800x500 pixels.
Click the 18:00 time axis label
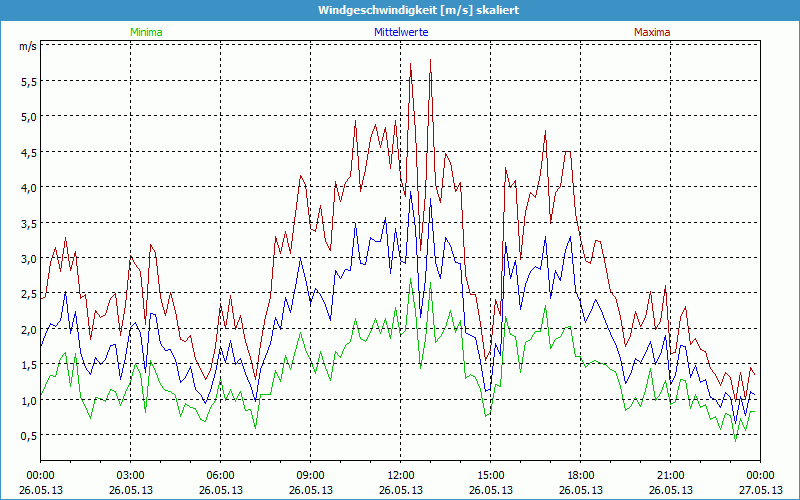[581, 476]
